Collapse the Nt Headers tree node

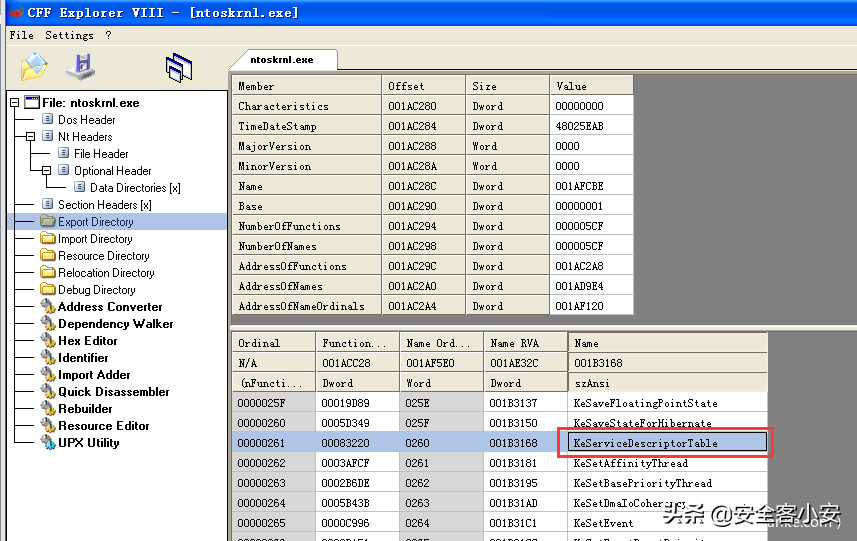tap(31, 137)
